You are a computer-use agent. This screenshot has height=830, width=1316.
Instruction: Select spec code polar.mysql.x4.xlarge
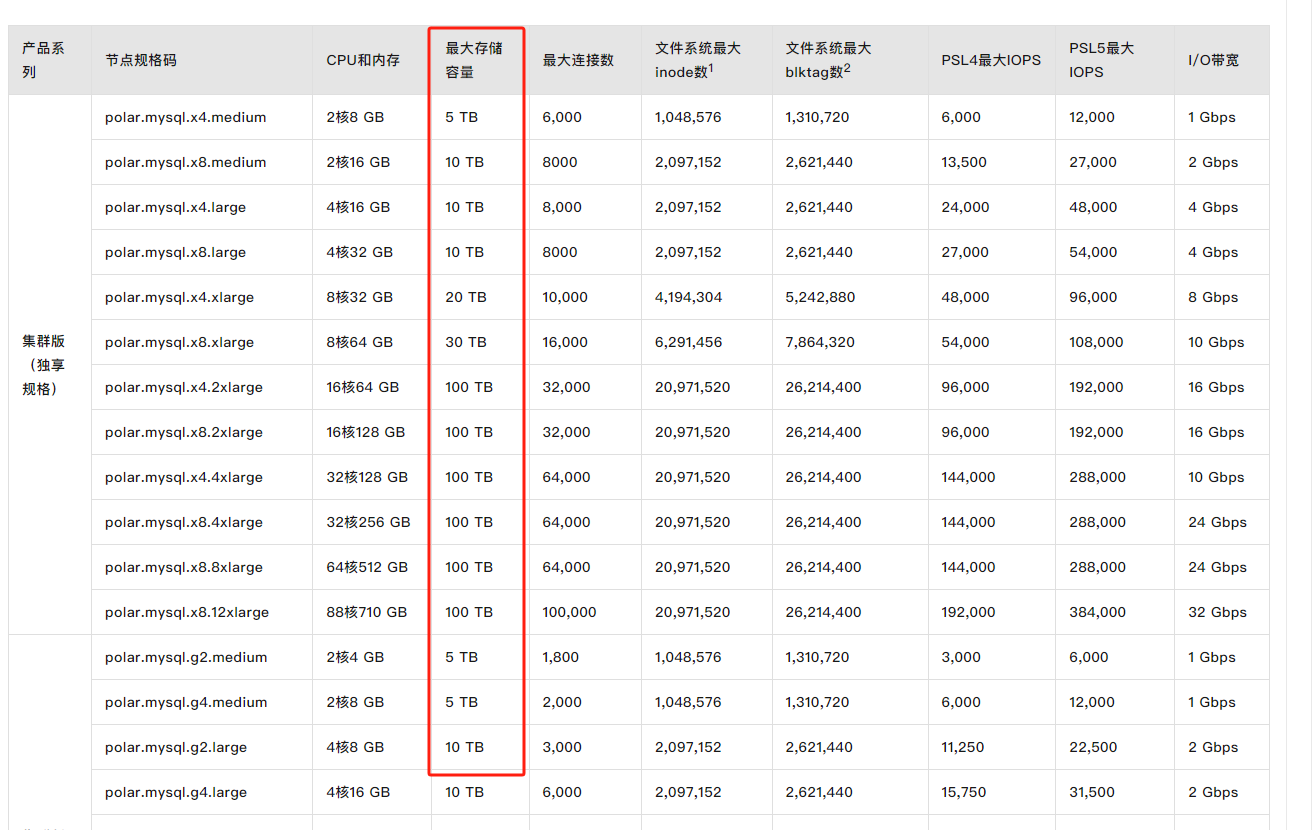(x=179, y=297)
